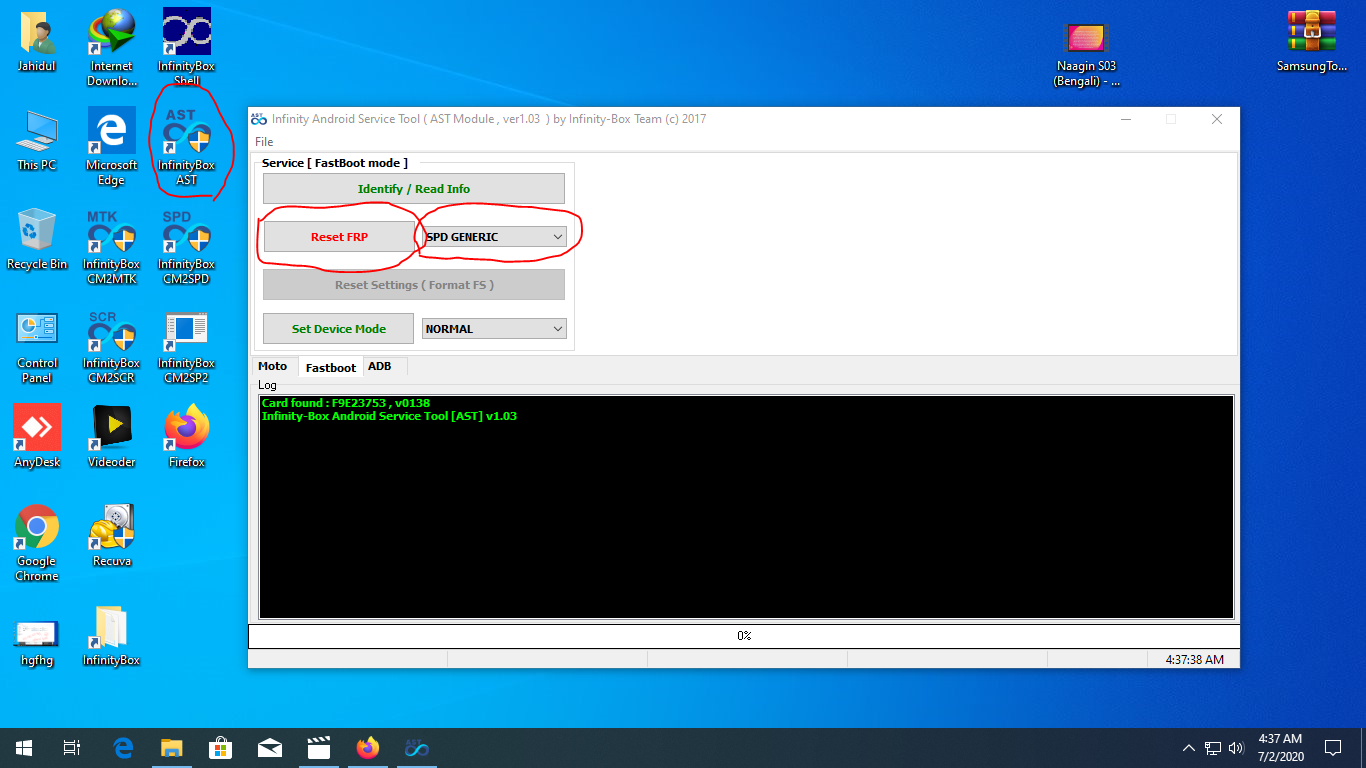Launch InfinityBox AST desktop shortcut

click(186, 147)
